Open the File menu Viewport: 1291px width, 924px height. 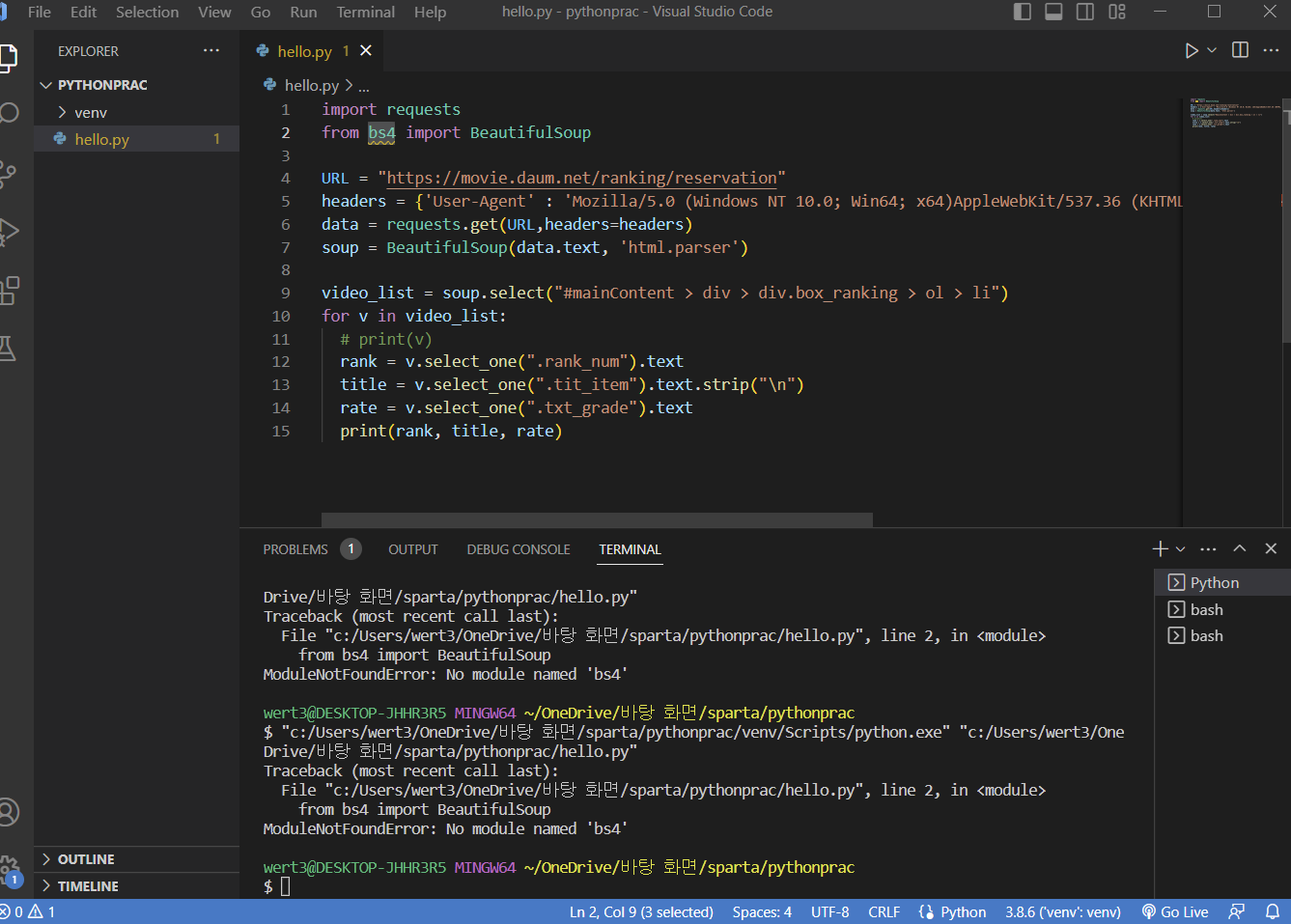(40, 12)
